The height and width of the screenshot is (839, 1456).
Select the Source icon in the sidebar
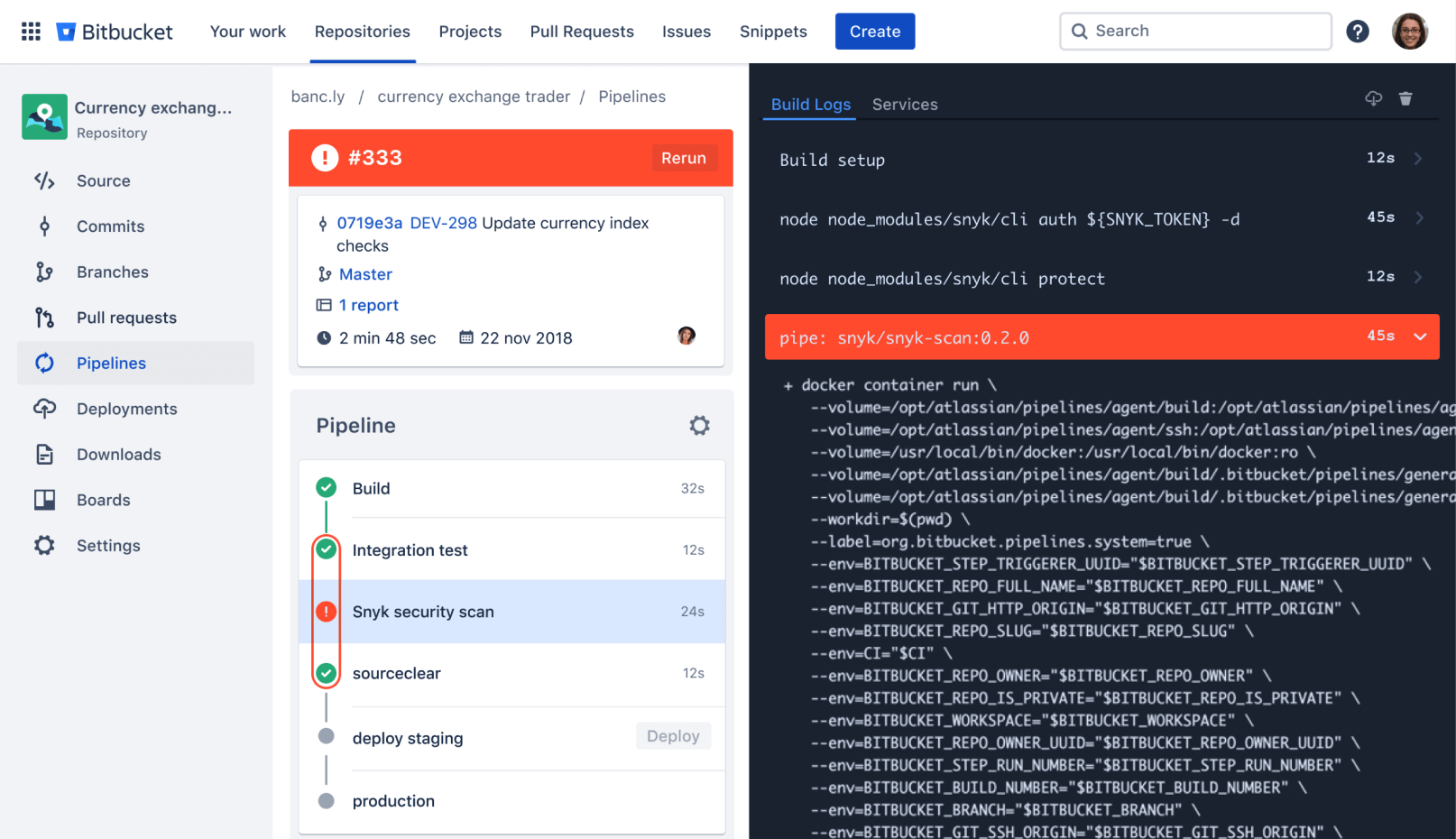click(45, 180)
